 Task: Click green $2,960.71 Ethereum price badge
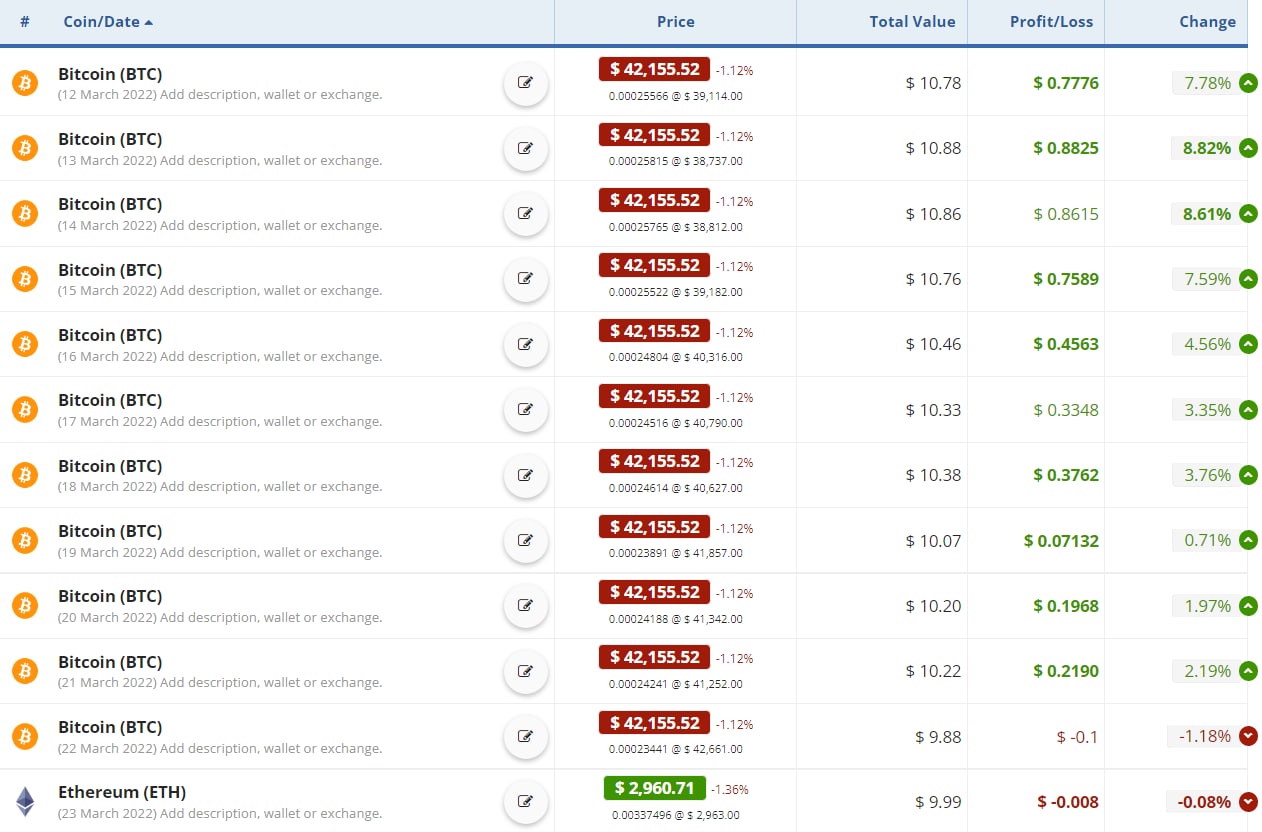[x=655, y=788]
